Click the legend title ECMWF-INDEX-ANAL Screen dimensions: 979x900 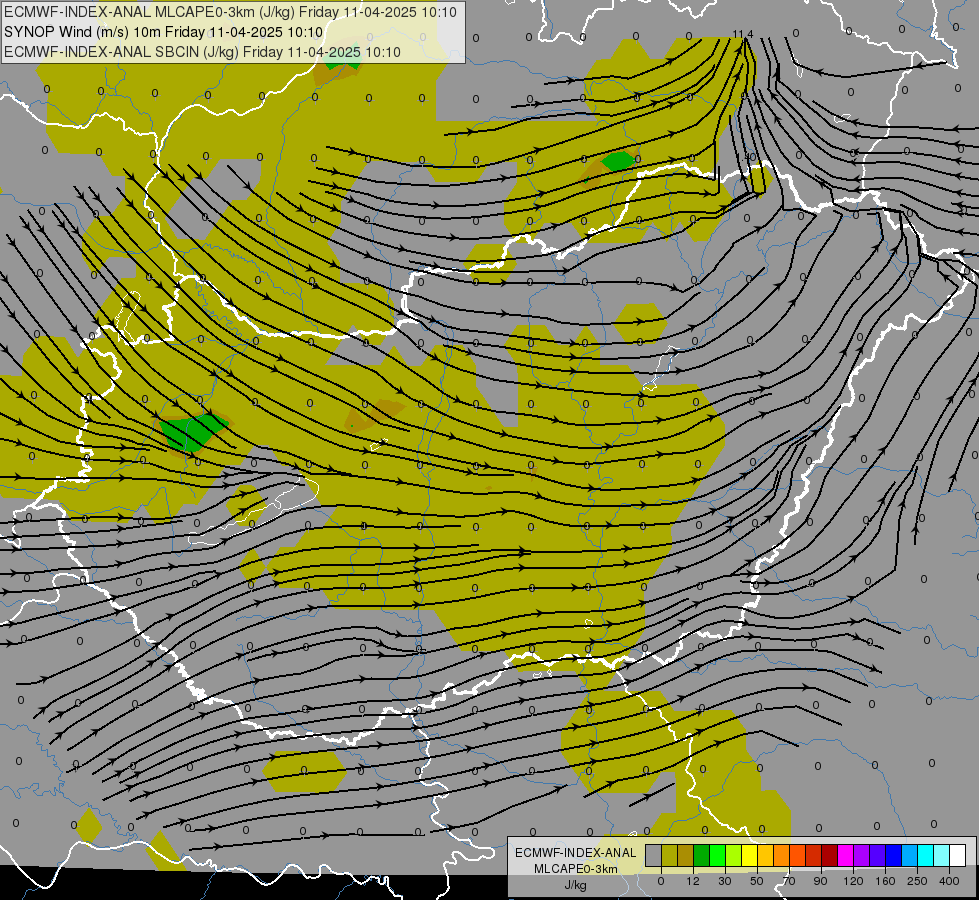[575, 853]
